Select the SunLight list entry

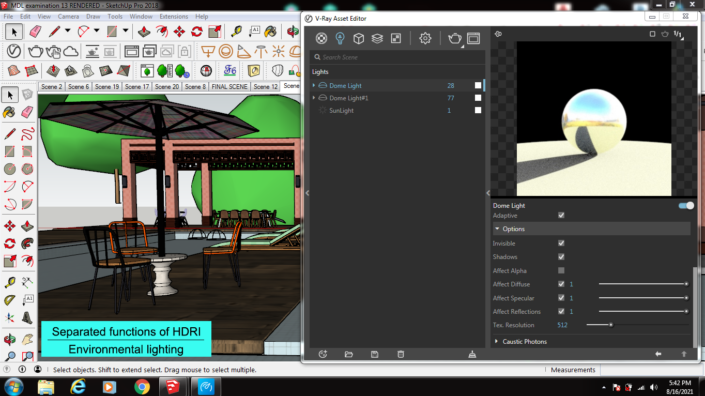[x=341, y=110]
